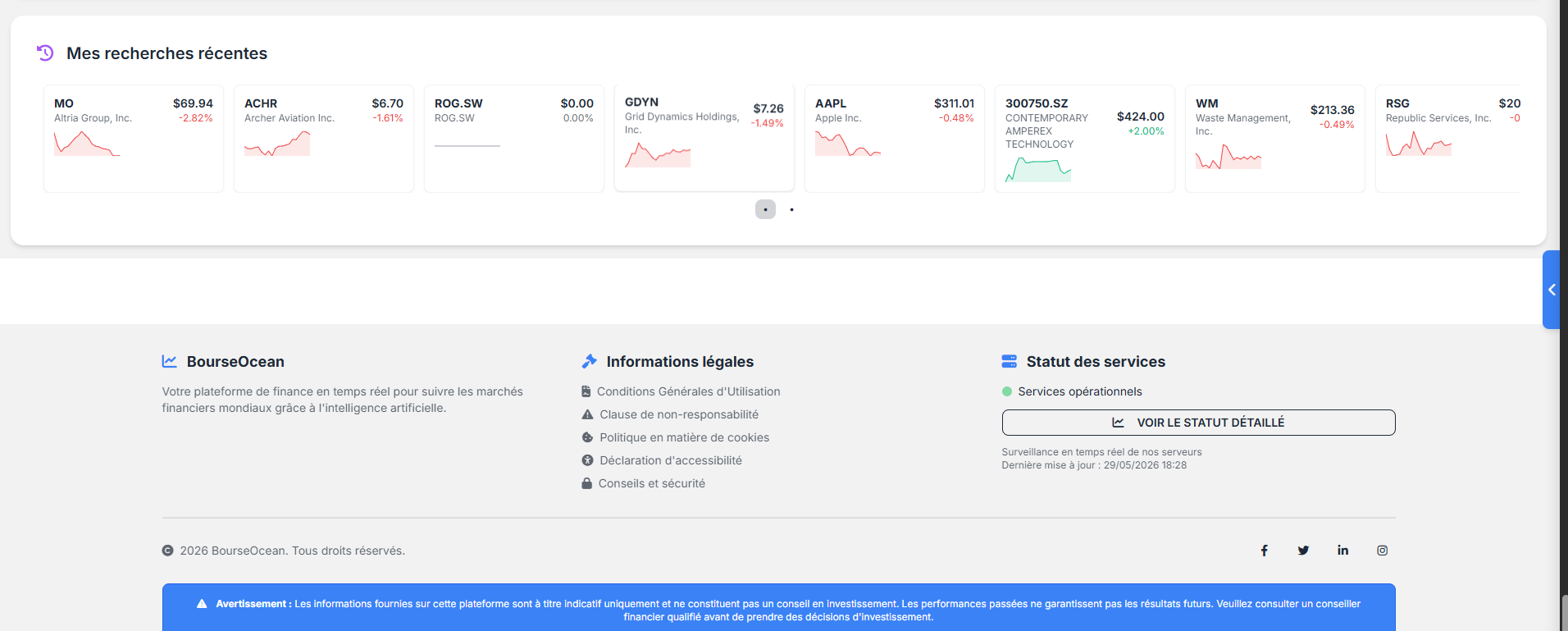
Task: Click the Services opérationnels status text
Action: click(x=1080, y=391)
